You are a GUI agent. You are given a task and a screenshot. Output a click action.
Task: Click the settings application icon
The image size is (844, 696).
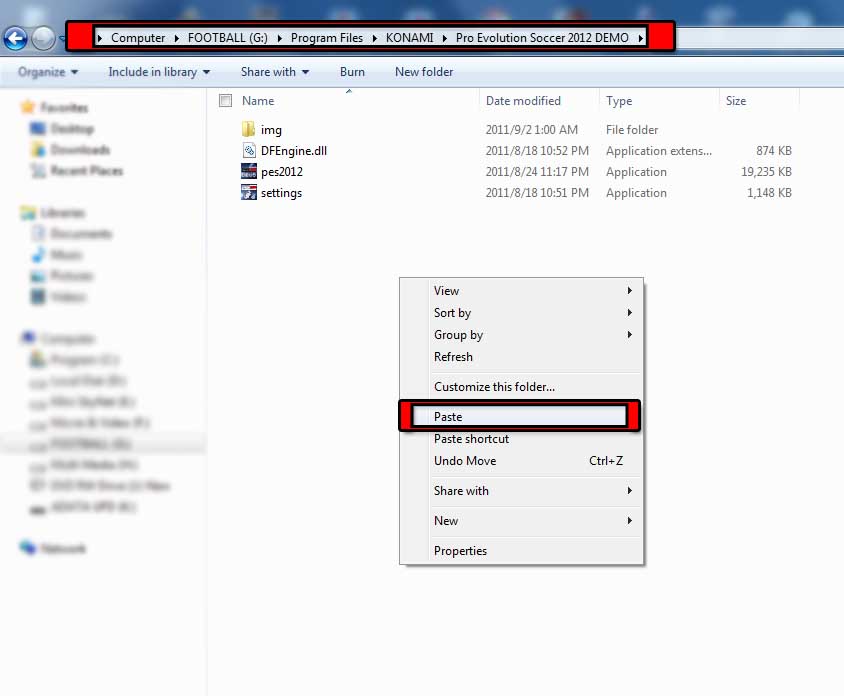(x=249, y=193)
